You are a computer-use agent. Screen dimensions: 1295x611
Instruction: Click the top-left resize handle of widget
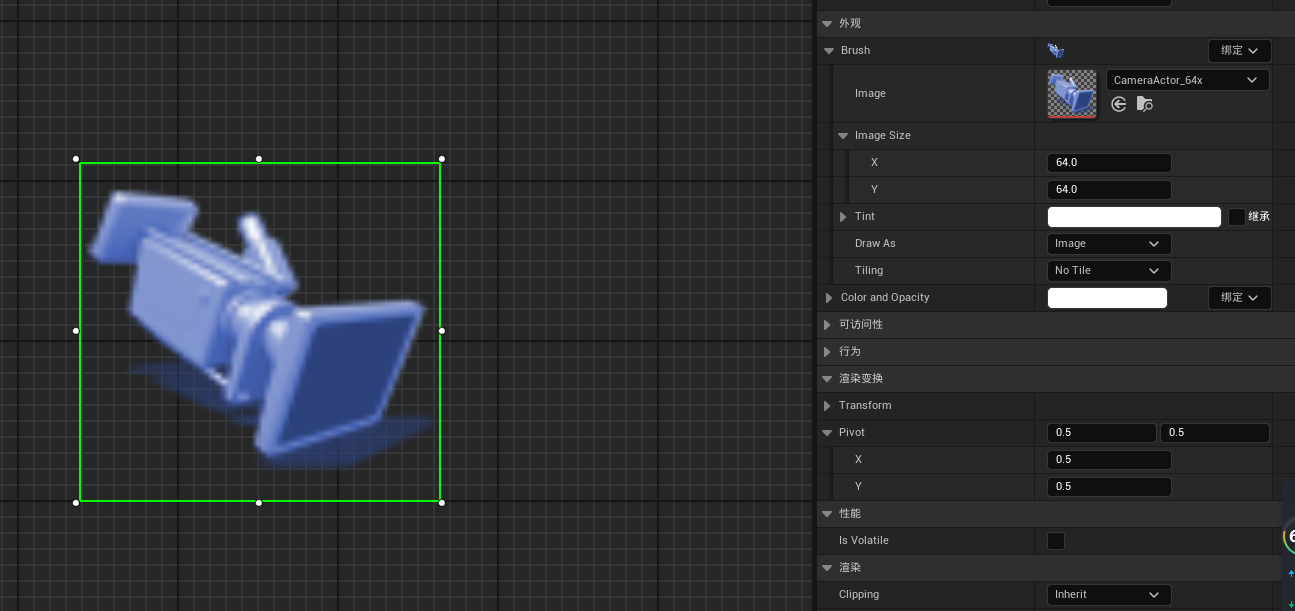pos(76,159)
